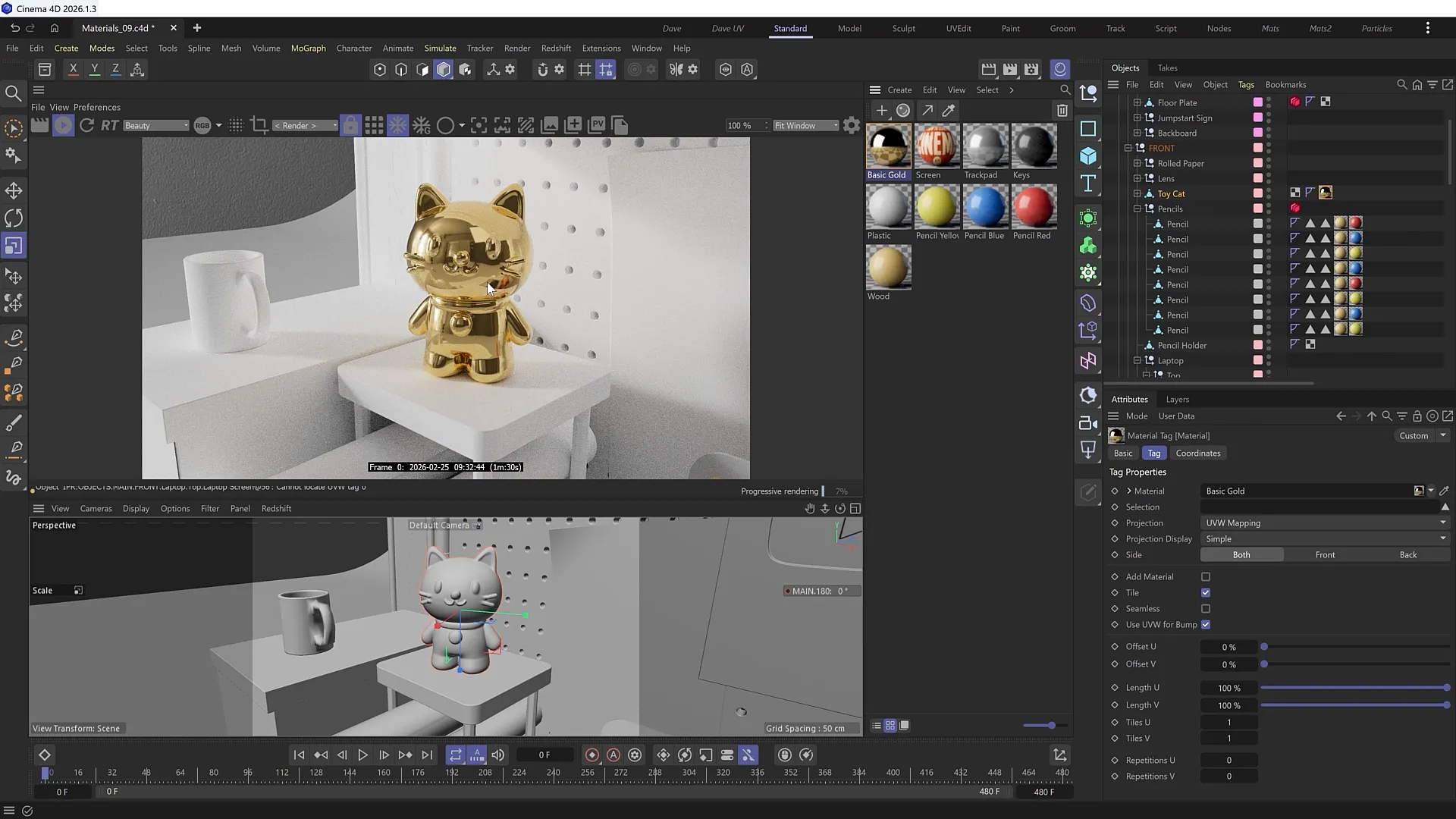Create new material with plus icon

[881, 111]
